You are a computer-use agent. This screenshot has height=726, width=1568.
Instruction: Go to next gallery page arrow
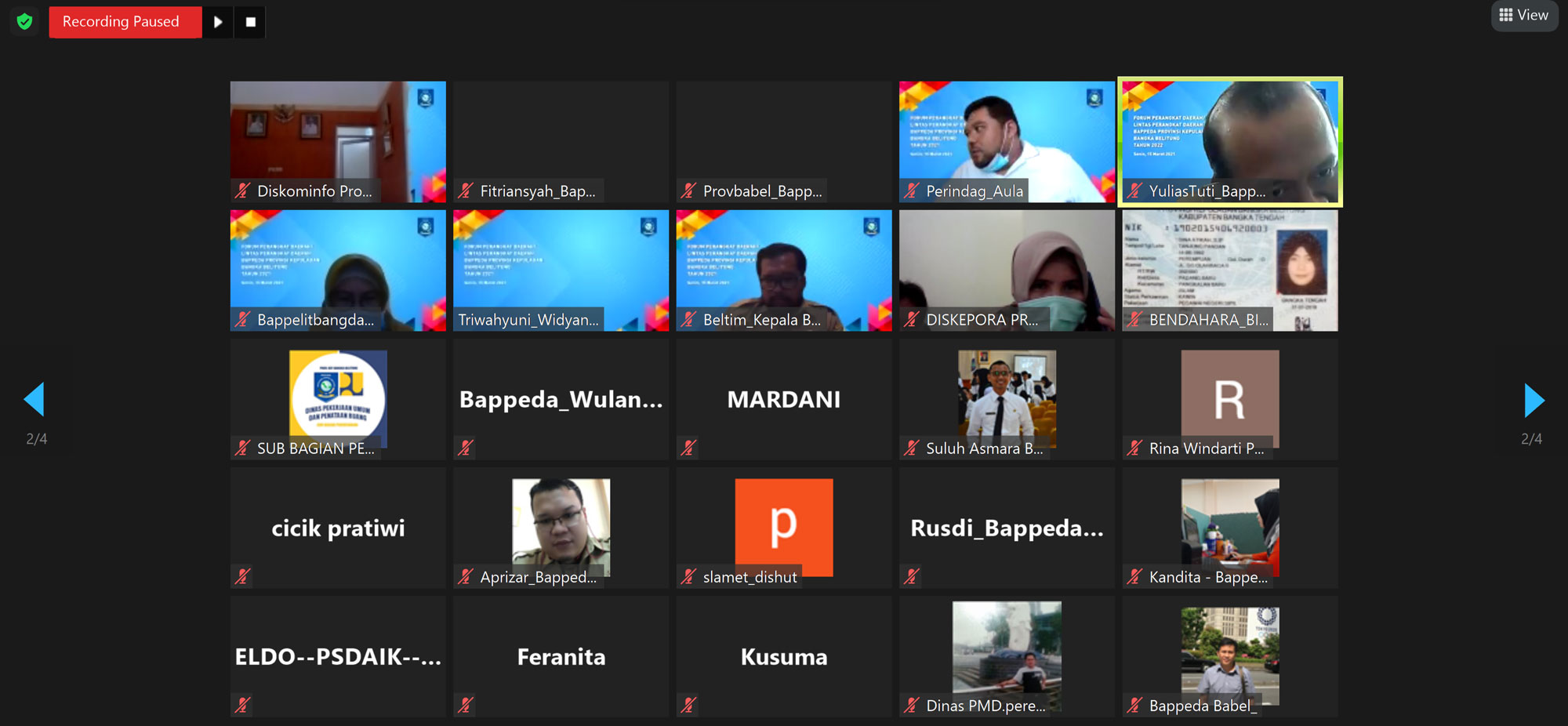pos(1534,400)
